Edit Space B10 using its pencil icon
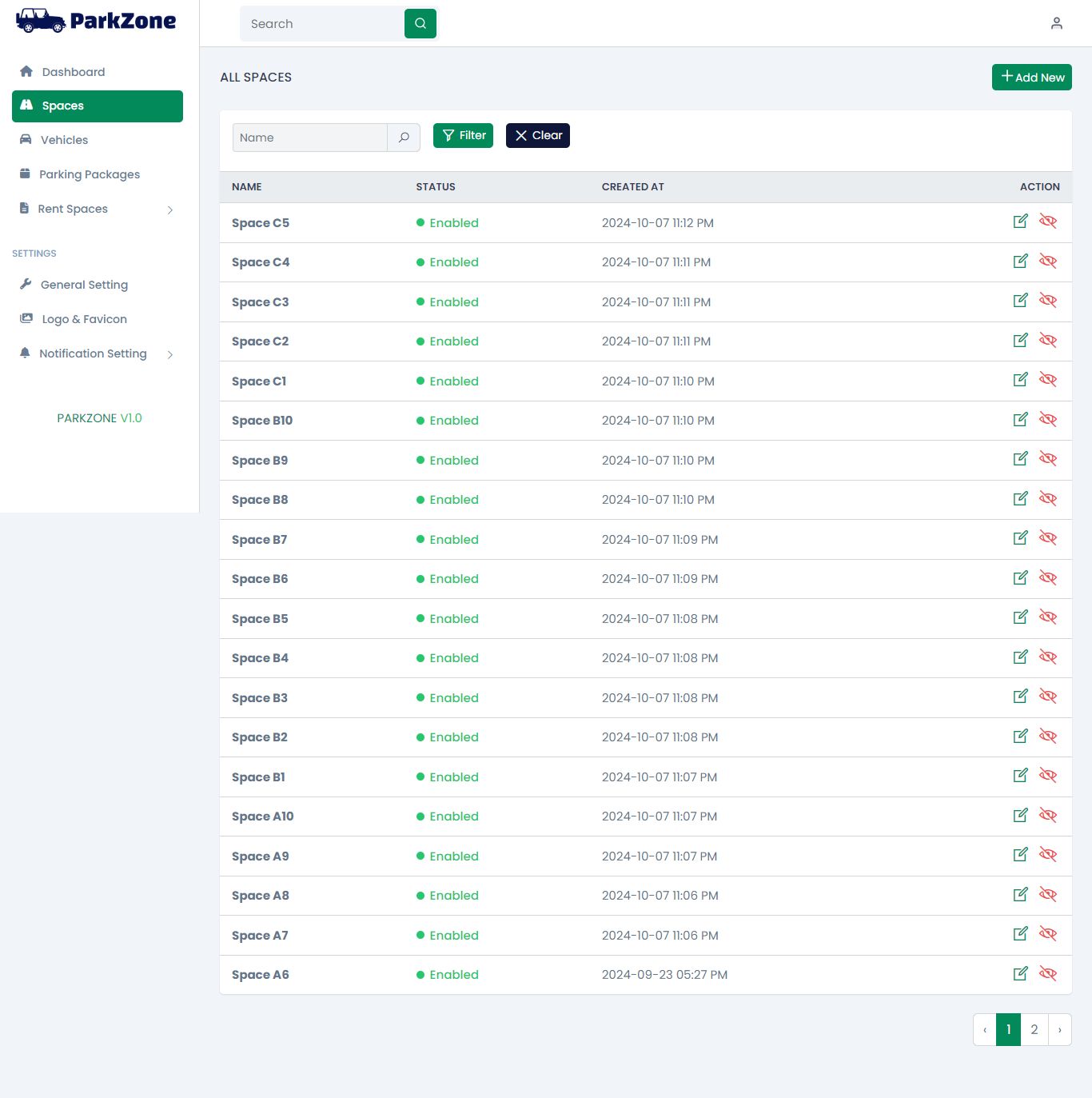This screenshot has width=1092, height=1098. (x=1020, y=420)
